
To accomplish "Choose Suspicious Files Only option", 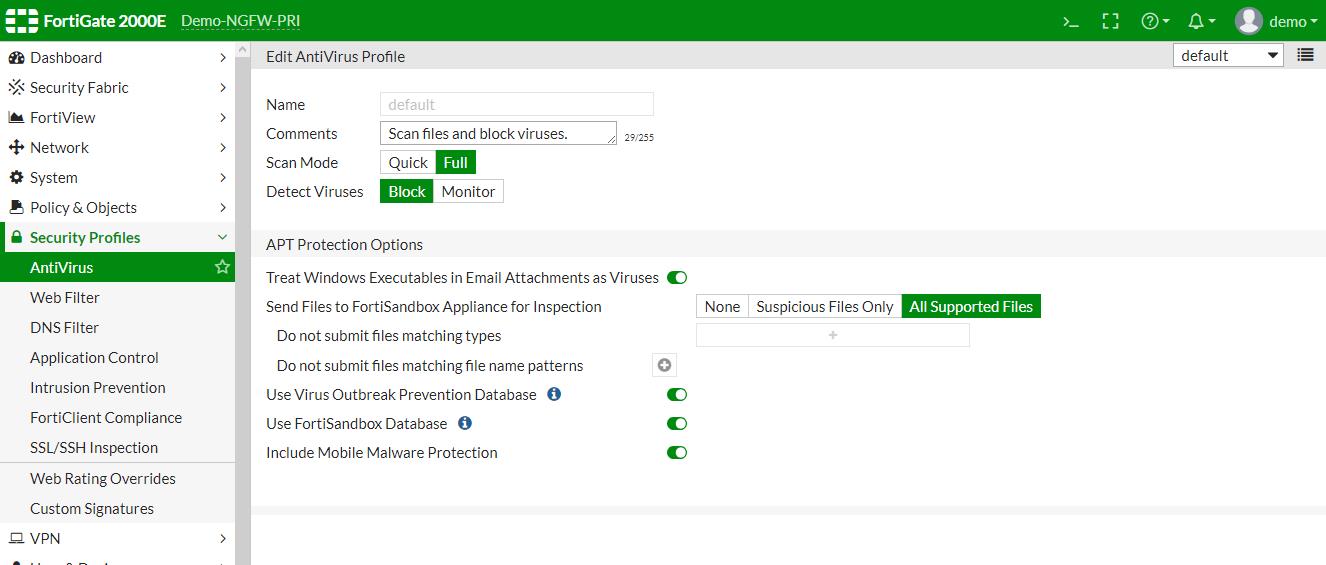I will click(x=824, y=307).
